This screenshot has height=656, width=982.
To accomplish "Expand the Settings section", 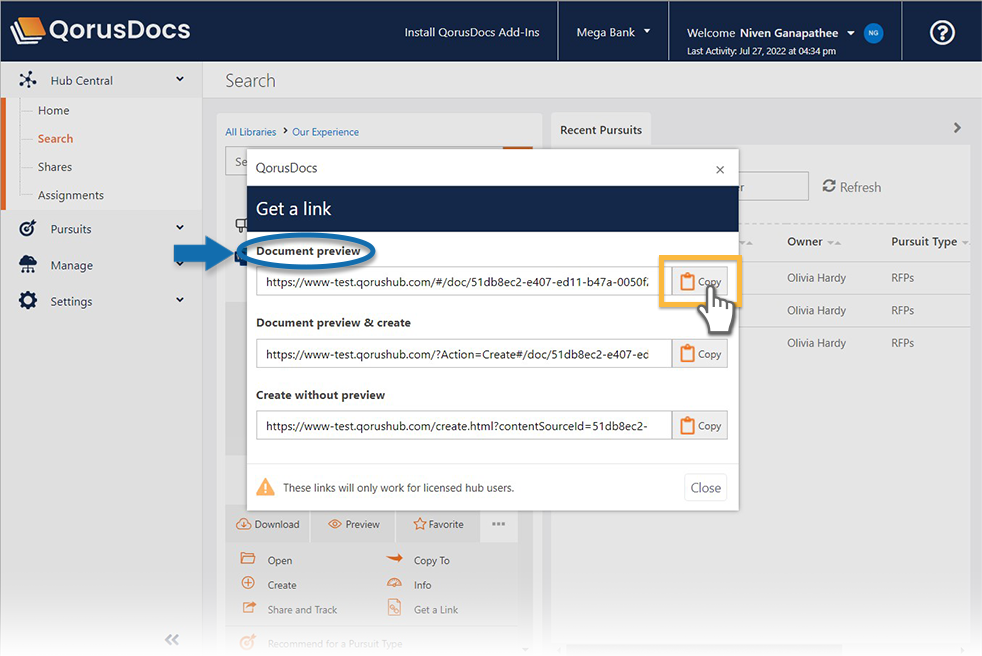I will click(x=180, y=301).
